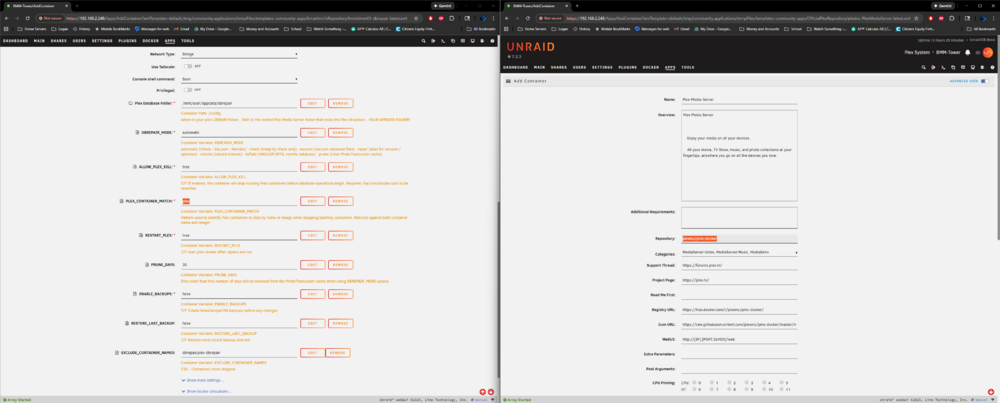Viewport: 1000px width, 403px height.
Task: Click orange Unraid Connect avatar in right window
Action: pos(987,52)
